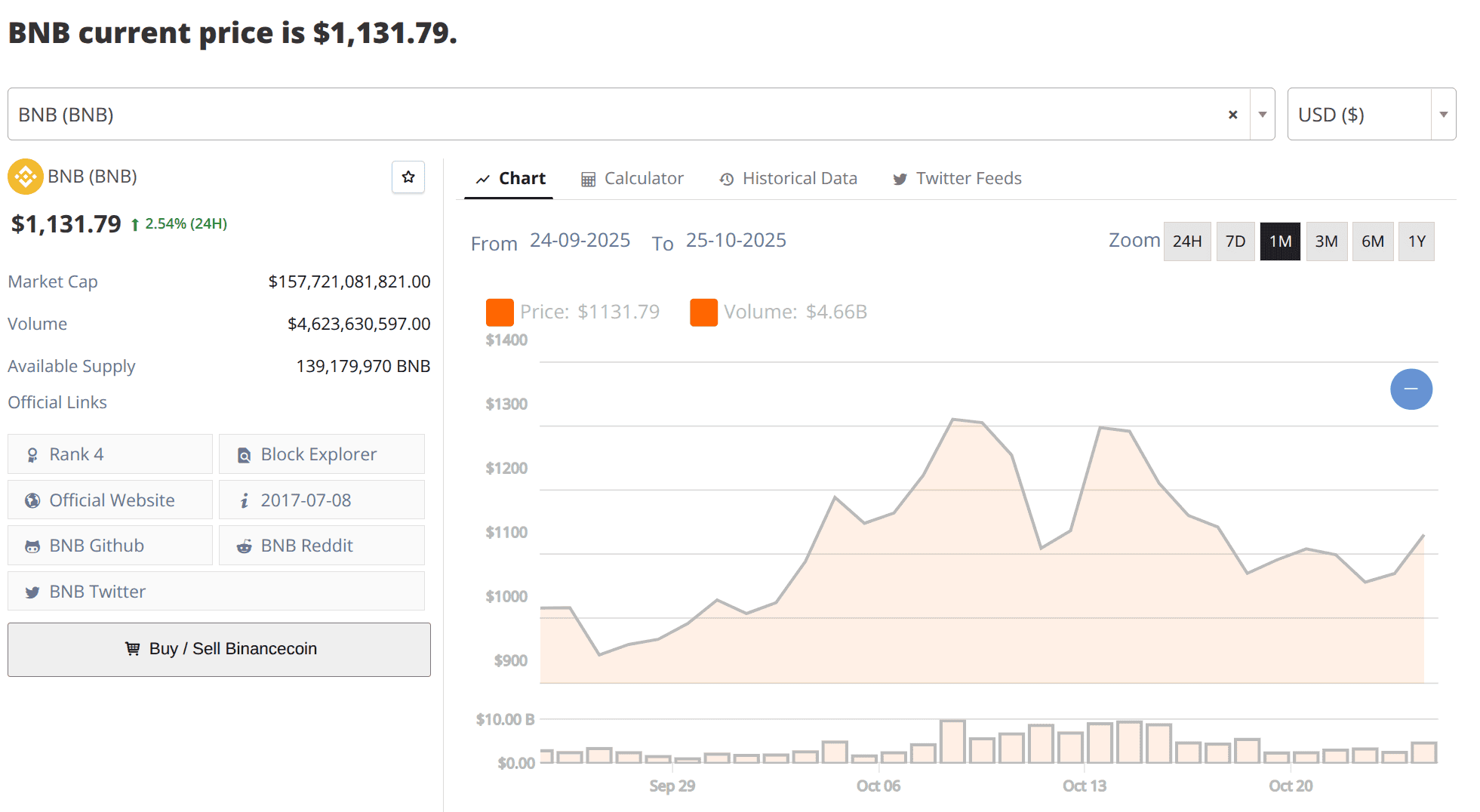Select the 1Y zoom button
The width and height of the screenshot is (1480, 812).
[x=1416, y=241]
